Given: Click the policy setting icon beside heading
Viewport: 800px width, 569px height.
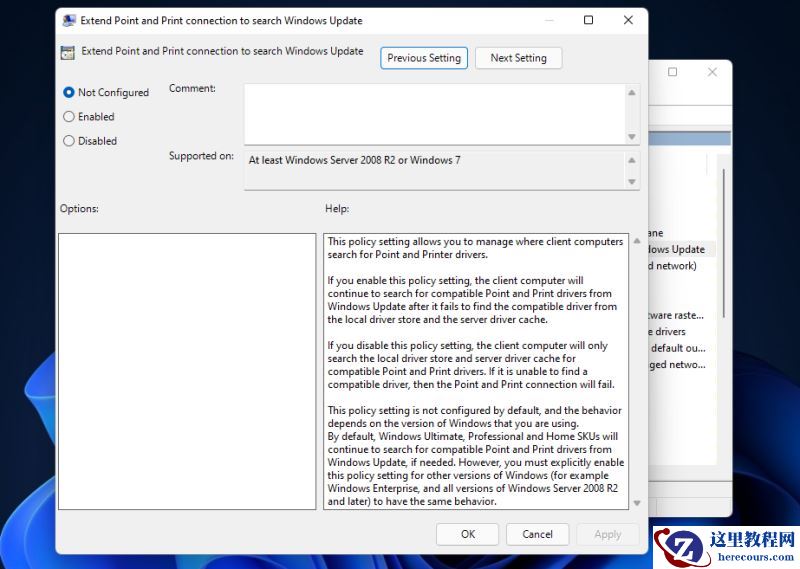Looking at the screenshot, I should point(68,53).
